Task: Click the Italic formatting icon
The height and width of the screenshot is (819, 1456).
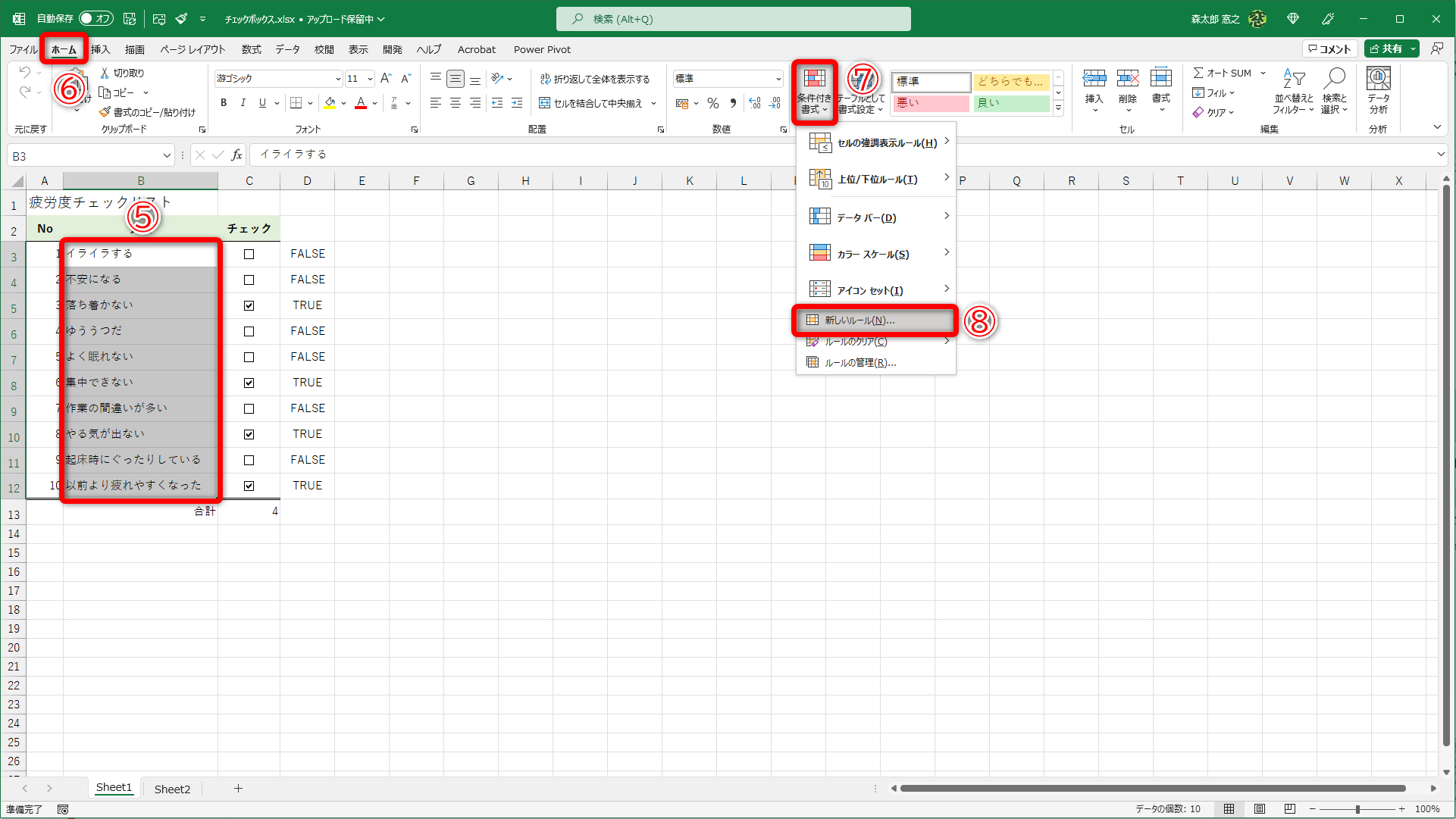Action: click(x=243, y=103)
